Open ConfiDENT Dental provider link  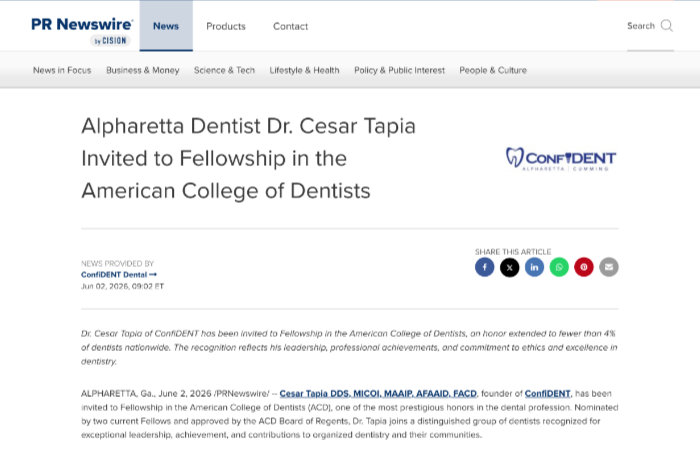[119, 275]
